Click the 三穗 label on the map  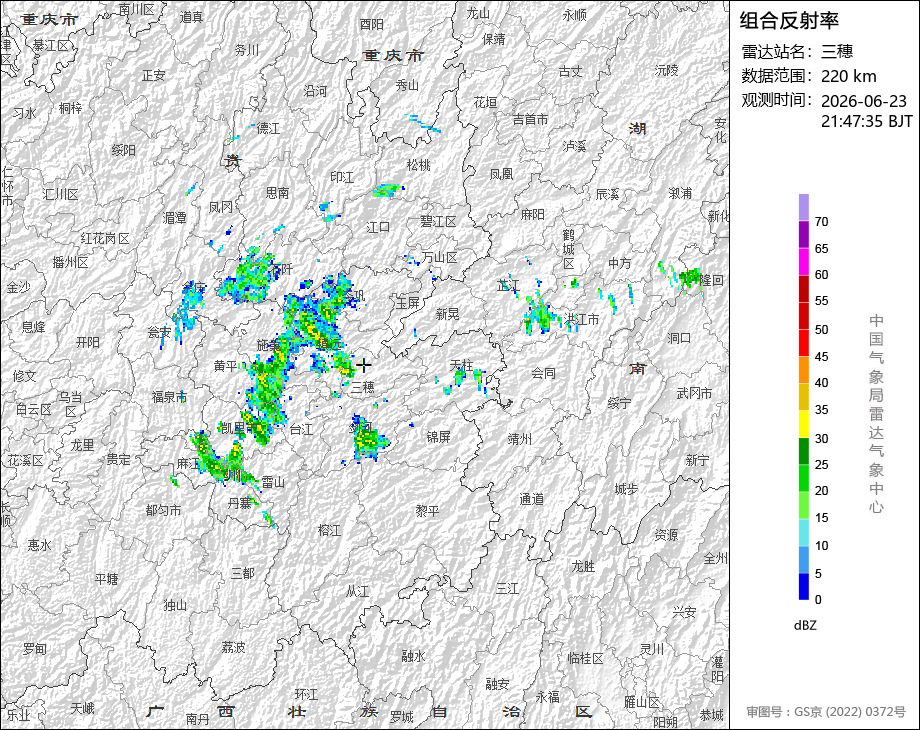tap(363, 387)
